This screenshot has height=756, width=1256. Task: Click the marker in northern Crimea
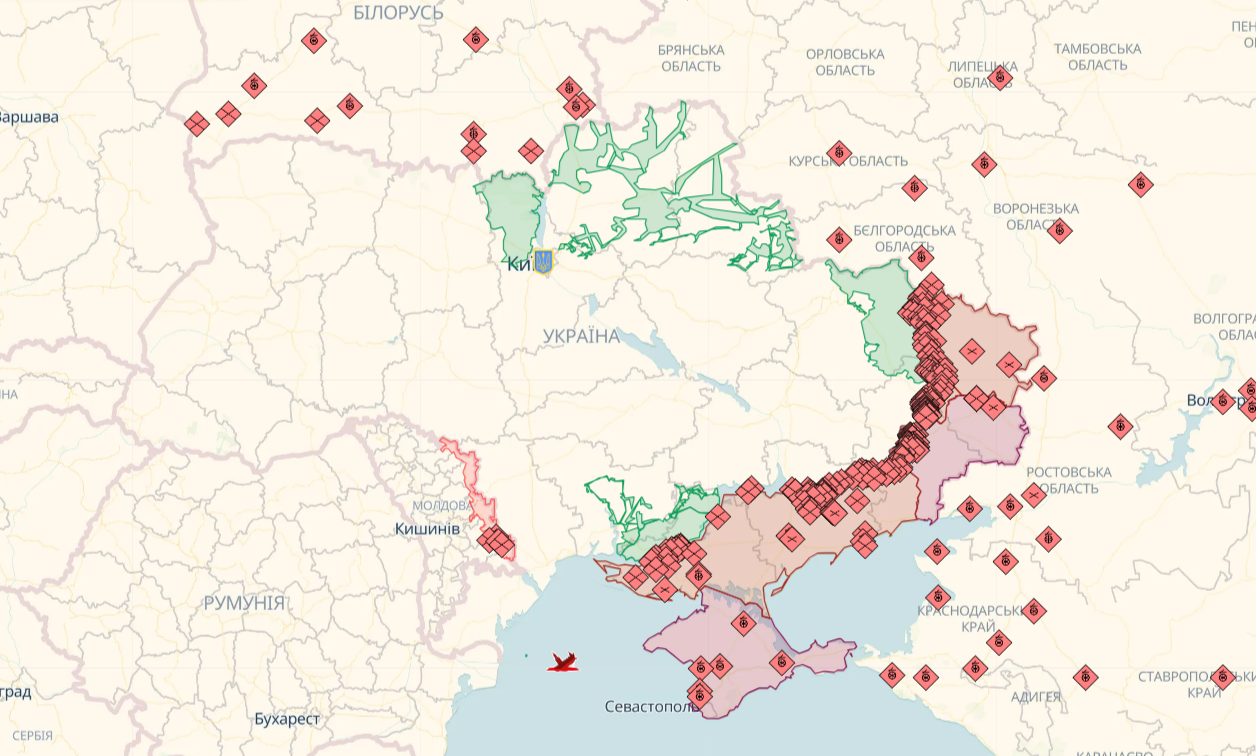[x=742, y=623]
